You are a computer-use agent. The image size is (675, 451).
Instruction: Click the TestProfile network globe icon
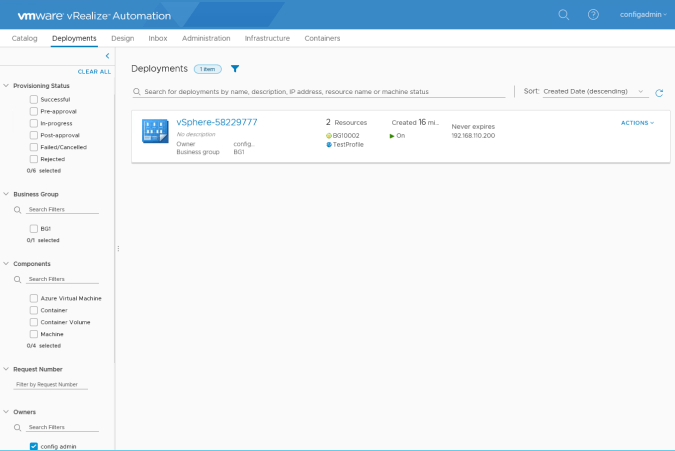point(329,145)
